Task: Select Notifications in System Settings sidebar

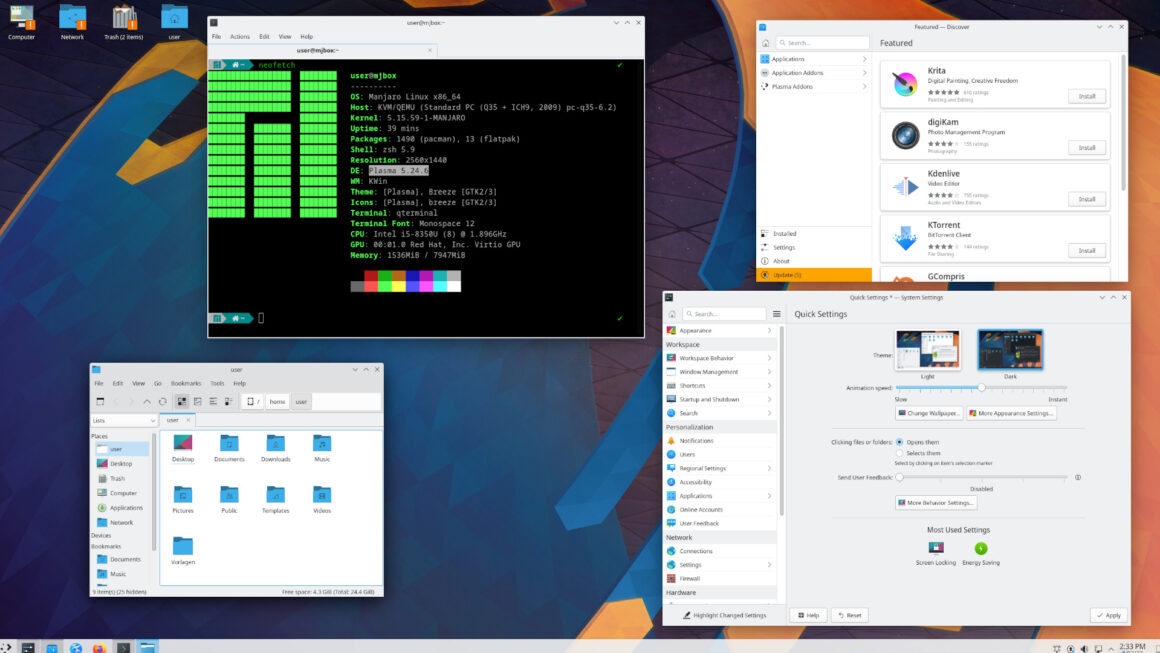Action: click(701, 440)
